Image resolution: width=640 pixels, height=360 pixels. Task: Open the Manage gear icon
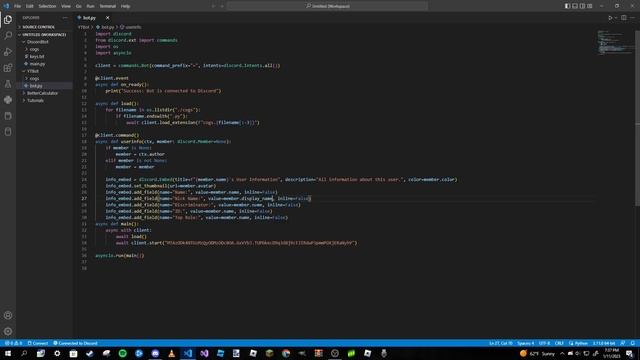pos(8,331)
